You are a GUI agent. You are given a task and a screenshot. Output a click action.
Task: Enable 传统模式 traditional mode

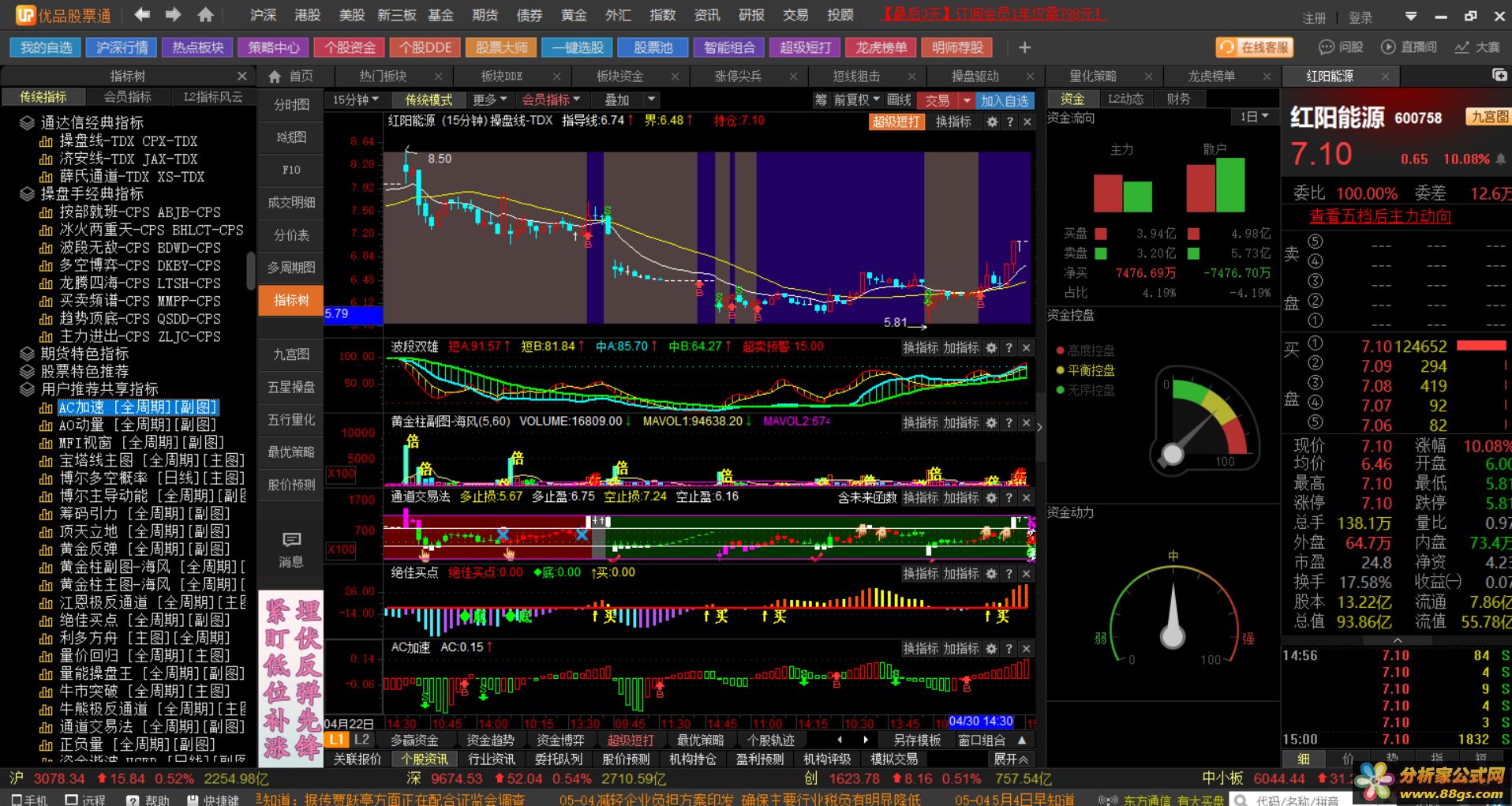pyautogui.click(x=429, y=100)
